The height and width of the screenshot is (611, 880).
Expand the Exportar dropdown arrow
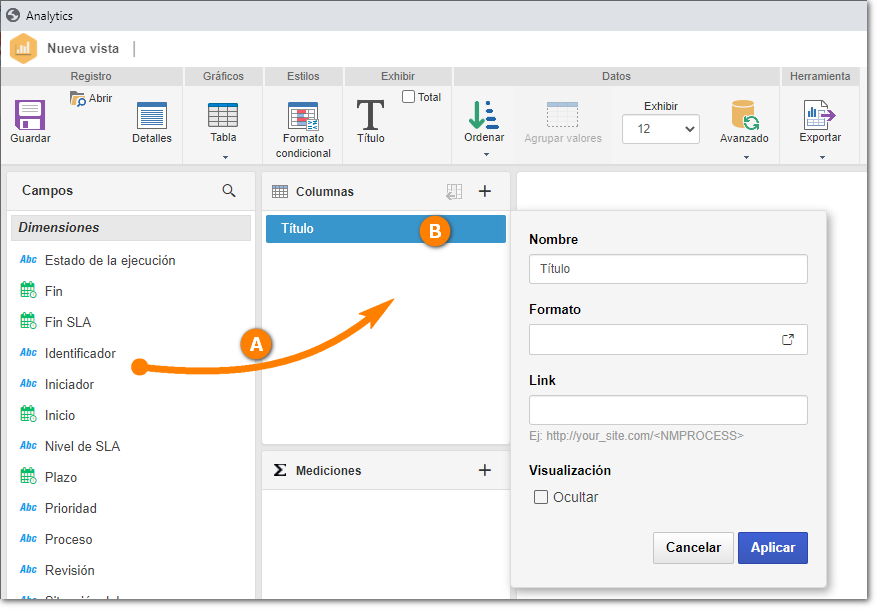pyautogui.click(x=822, y=158)
